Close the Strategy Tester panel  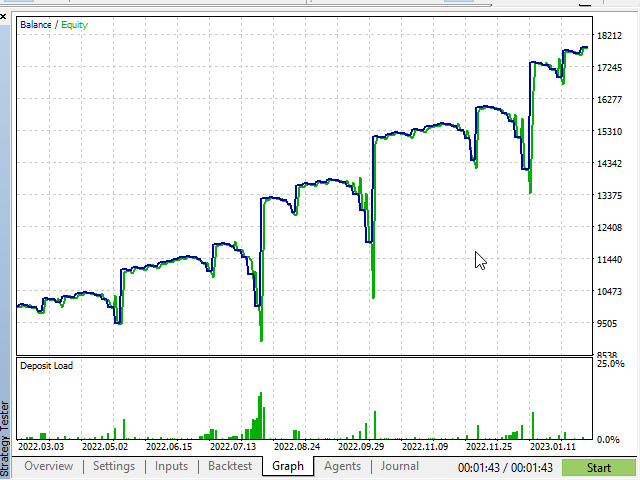pos(3,17)
